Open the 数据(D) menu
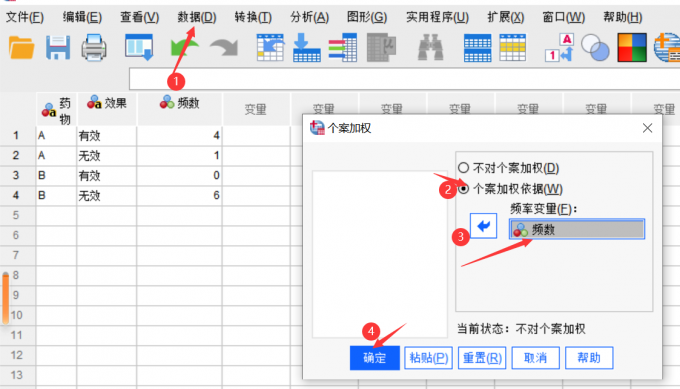 click(196, 17)
